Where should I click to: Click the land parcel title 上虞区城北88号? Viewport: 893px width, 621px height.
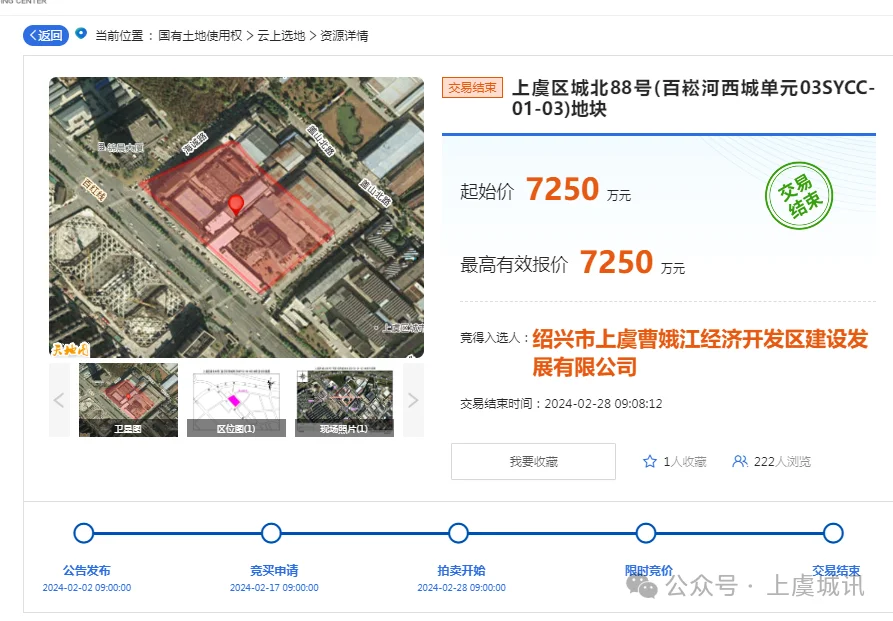pos(693,98)
